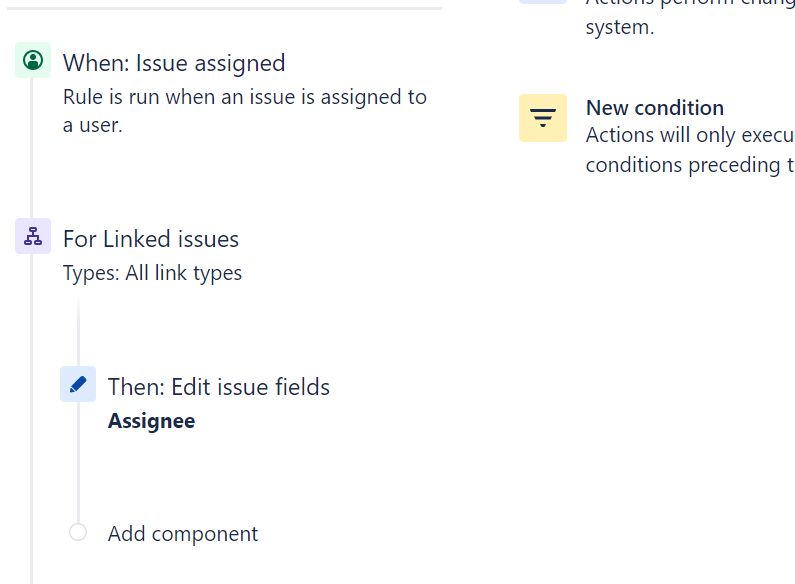The image size is (795, 584).
Task: Open the For Linked issues branch
Action: point(151,239)
